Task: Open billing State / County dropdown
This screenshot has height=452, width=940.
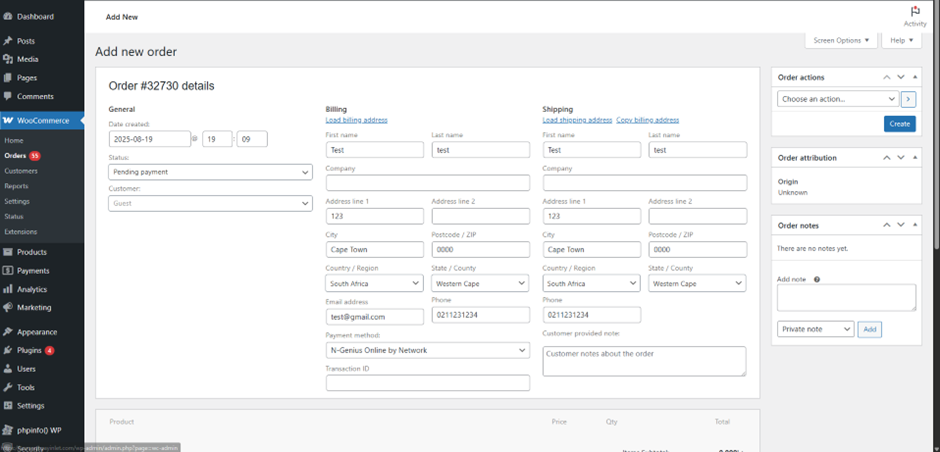Action: (481, 283)
